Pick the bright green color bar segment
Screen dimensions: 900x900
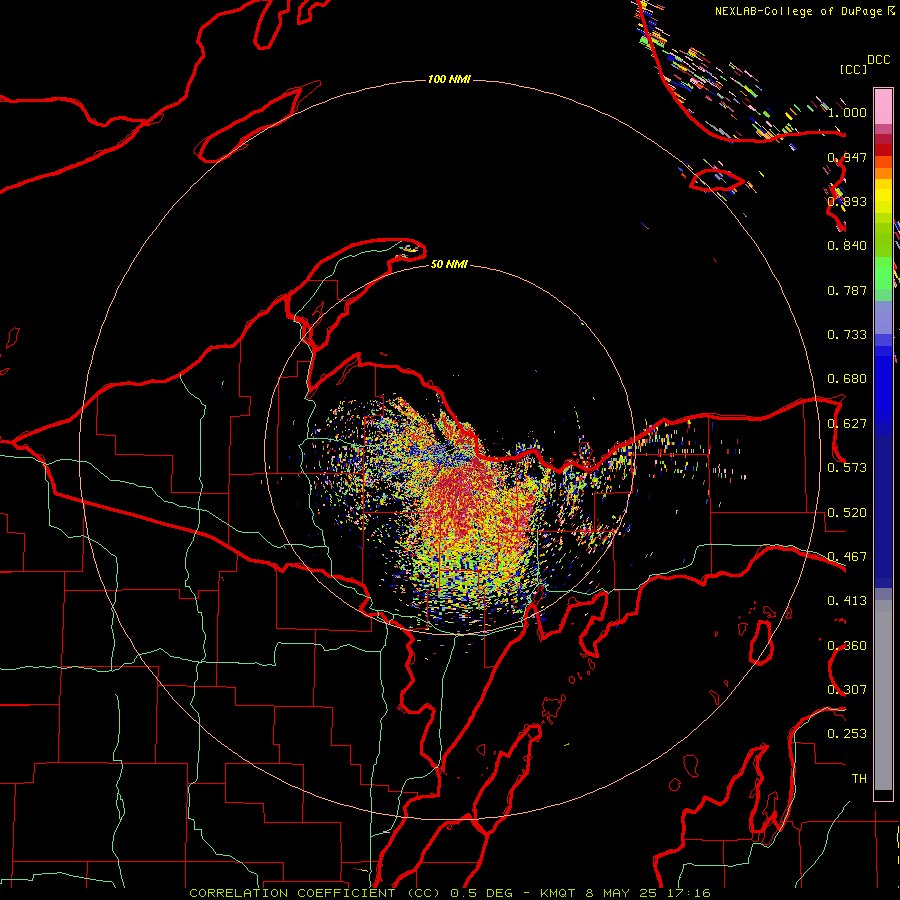point(883,273)
